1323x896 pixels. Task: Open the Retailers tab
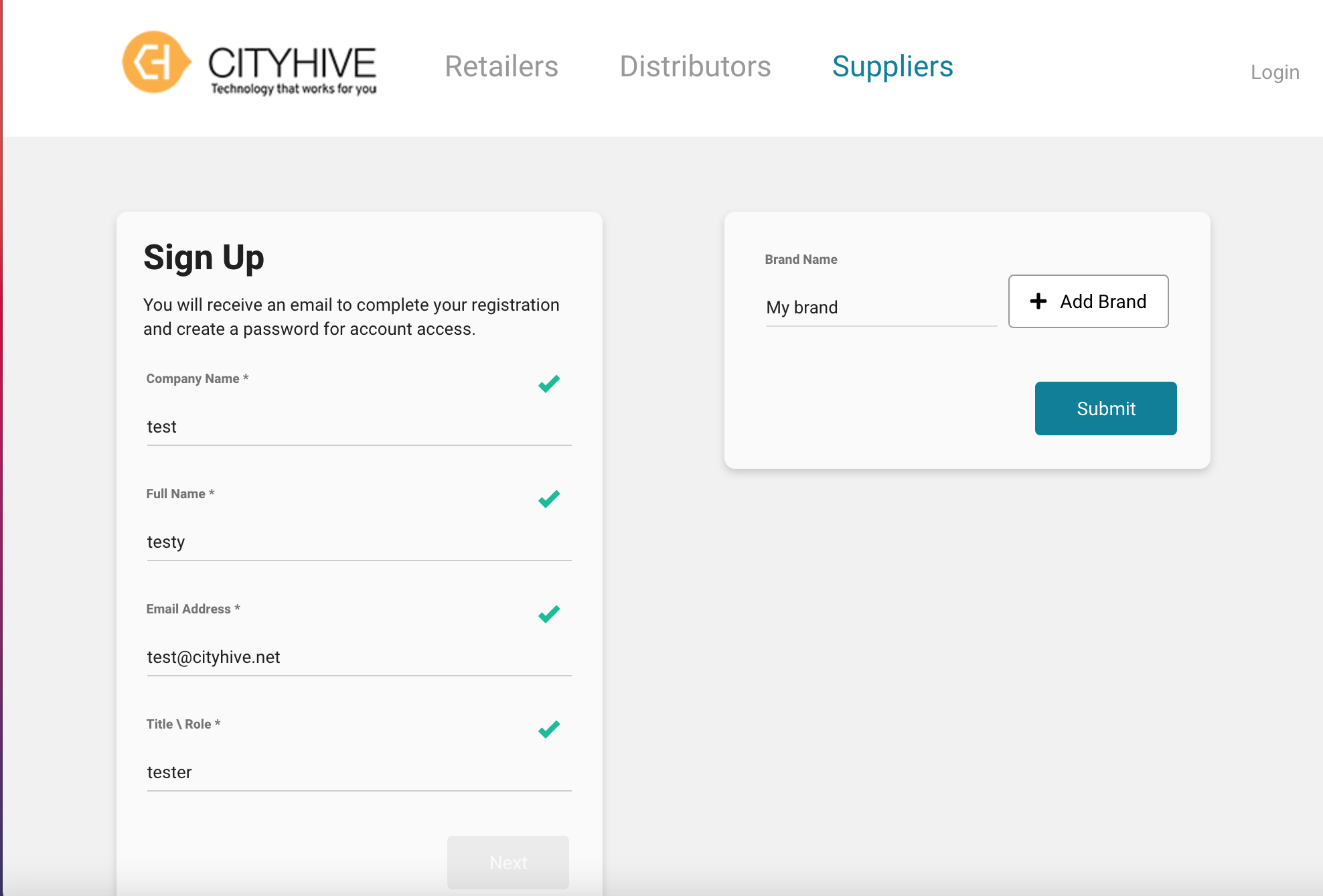coord(501,66)
